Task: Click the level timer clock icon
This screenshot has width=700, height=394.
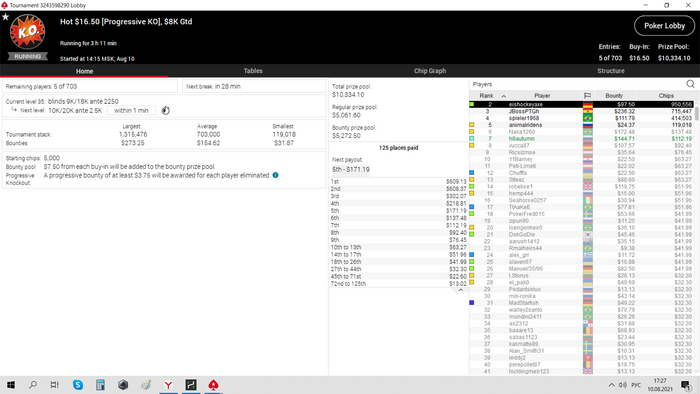Action: click(166, 110)
